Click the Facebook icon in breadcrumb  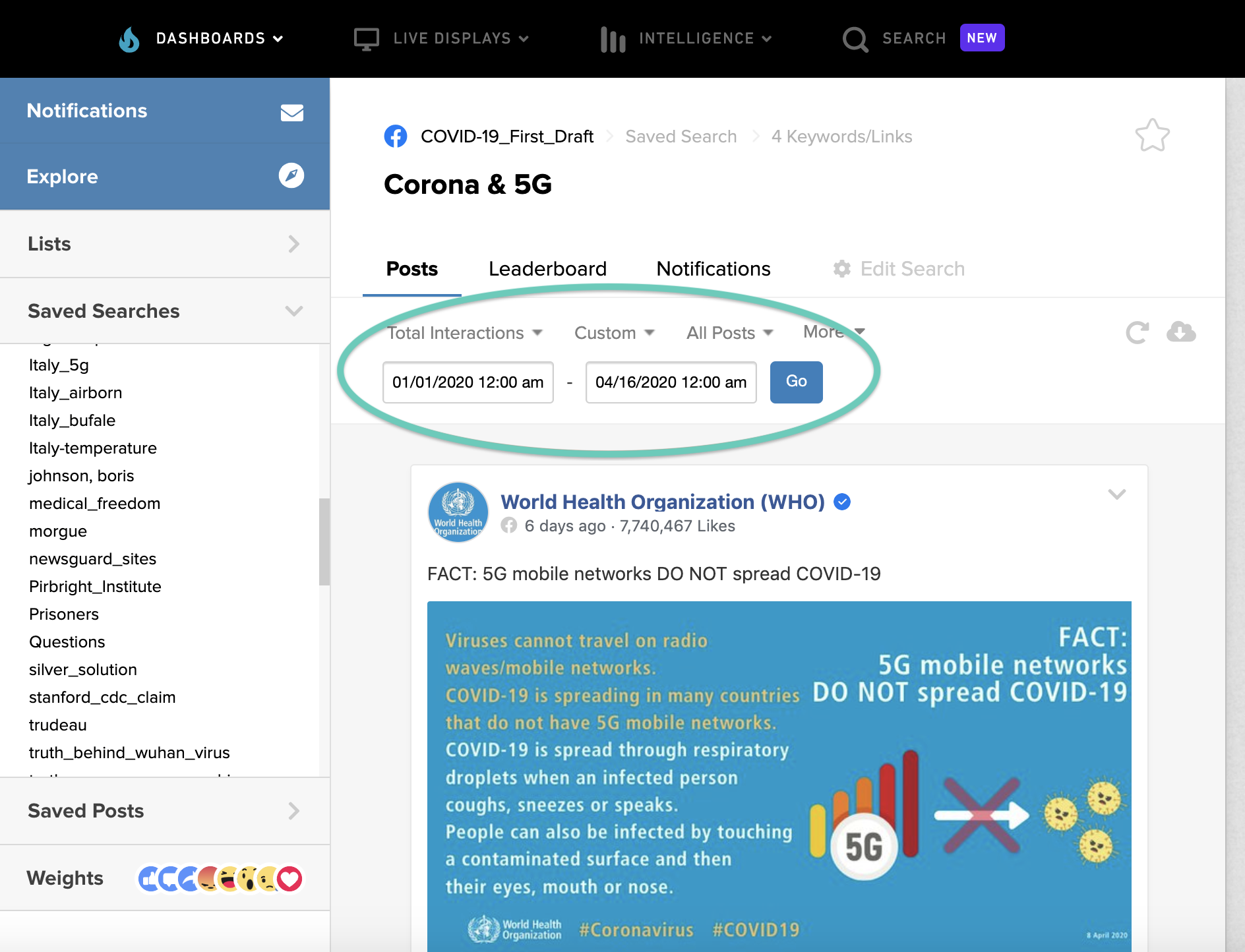click(396, 136)
